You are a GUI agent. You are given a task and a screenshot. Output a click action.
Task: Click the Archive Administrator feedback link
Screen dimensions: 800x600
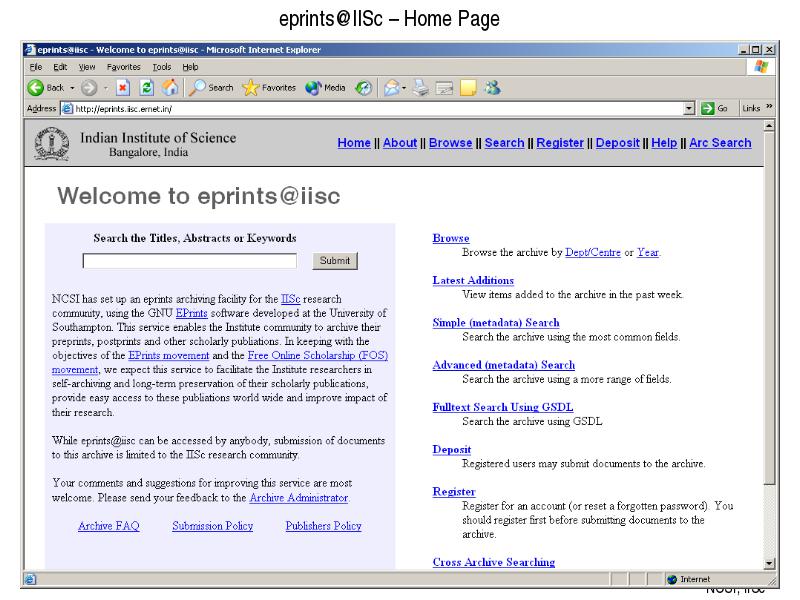point(298,497)
